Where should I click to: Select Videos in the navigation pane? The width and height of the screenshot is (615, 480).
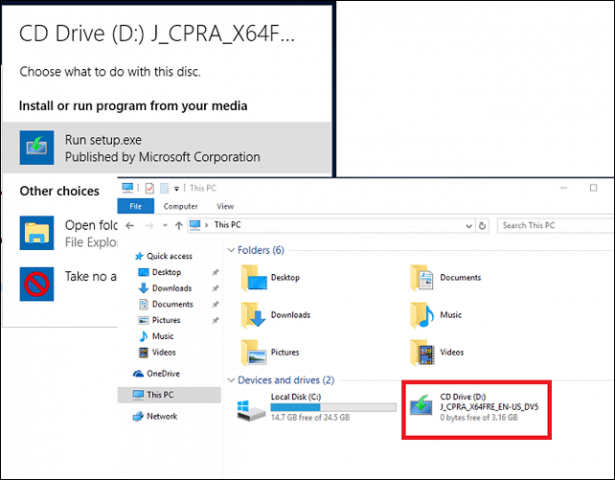pyautogui.click(x=157, y=353)
